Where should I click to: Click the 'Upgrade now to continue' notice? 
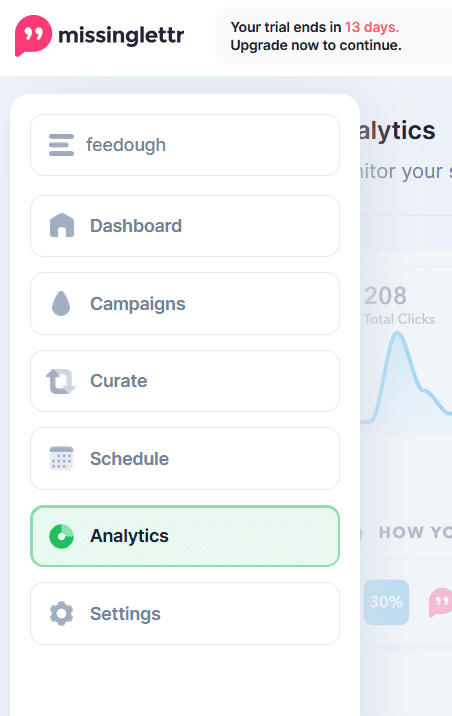click(x=316, y=45)
